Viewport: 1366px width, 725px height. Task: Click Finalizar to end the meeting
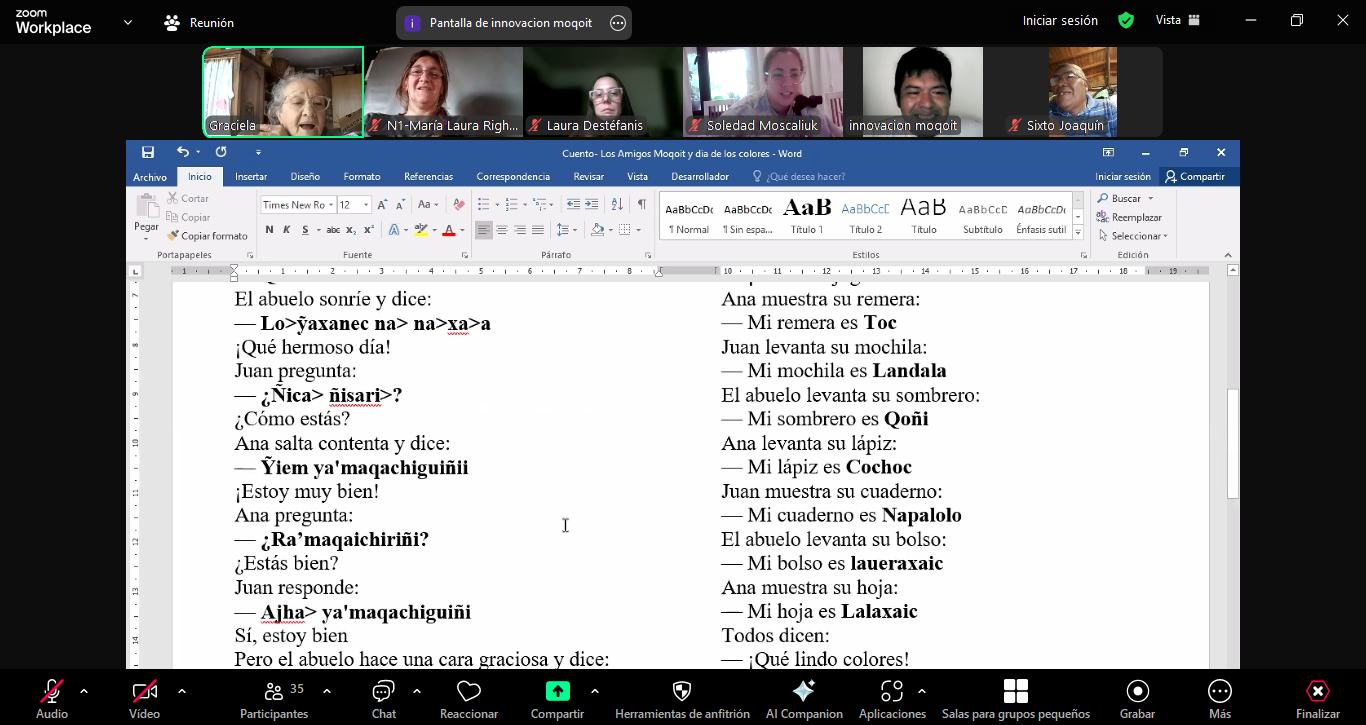click(1317, 699)
